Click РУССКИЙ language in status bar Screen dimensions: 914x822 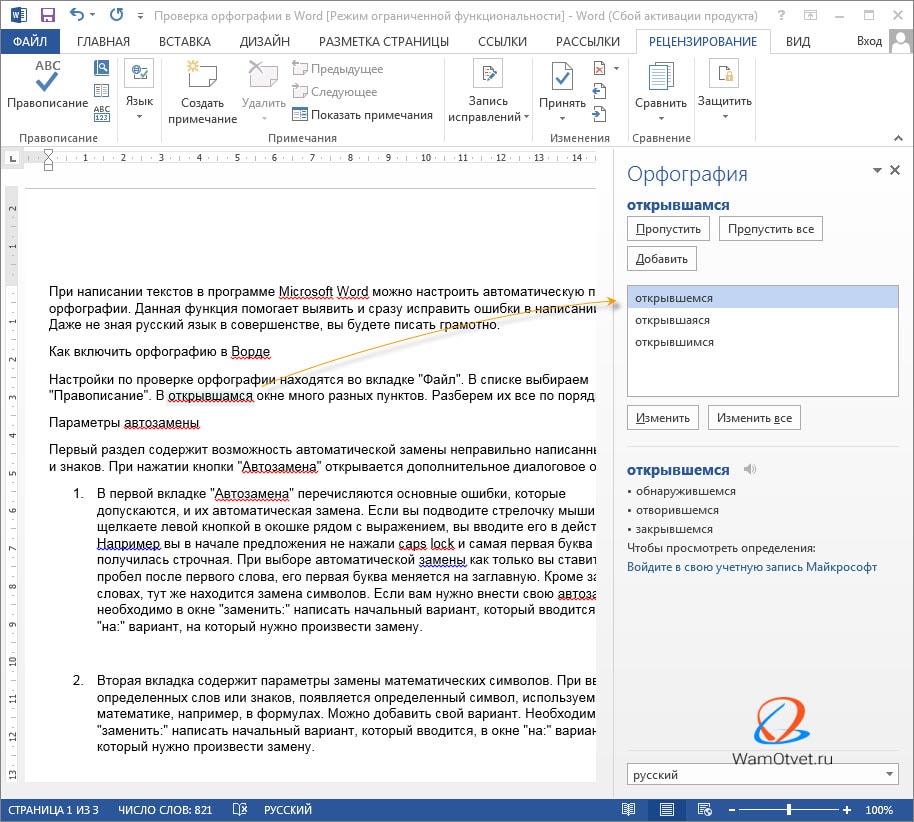[x=288, y=810]
